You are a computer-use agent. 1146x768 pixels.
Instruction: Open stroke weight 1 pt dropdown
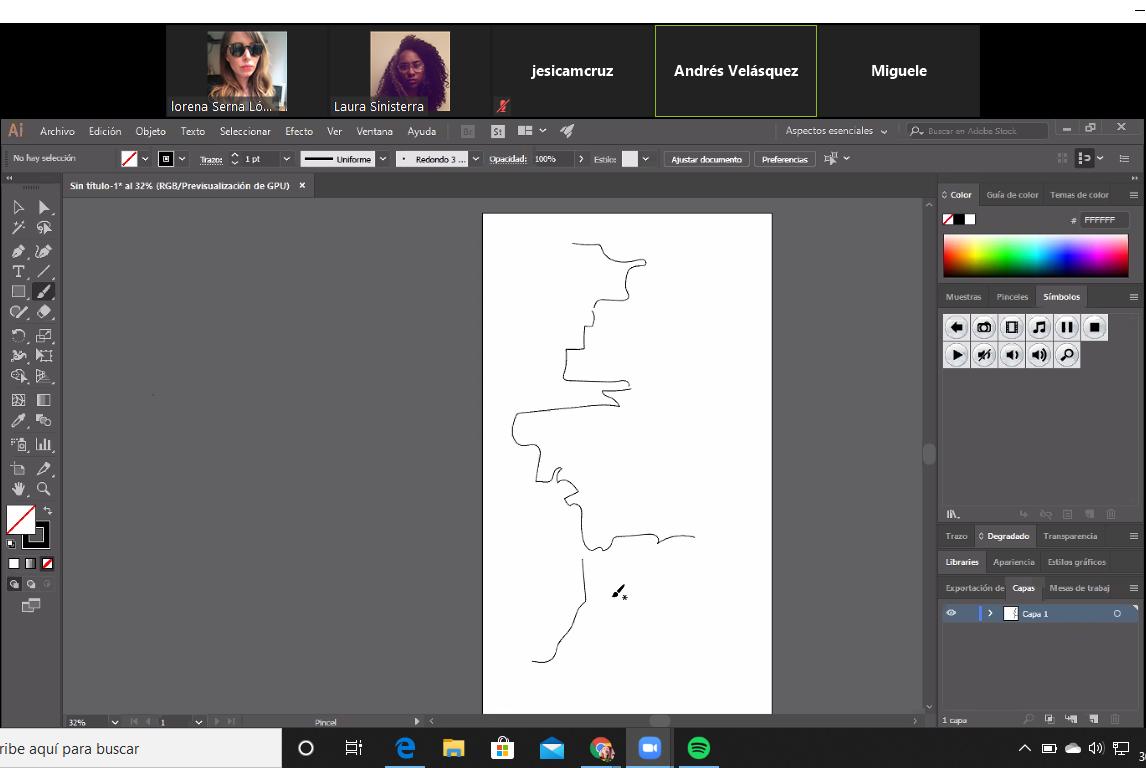(286, 159)
